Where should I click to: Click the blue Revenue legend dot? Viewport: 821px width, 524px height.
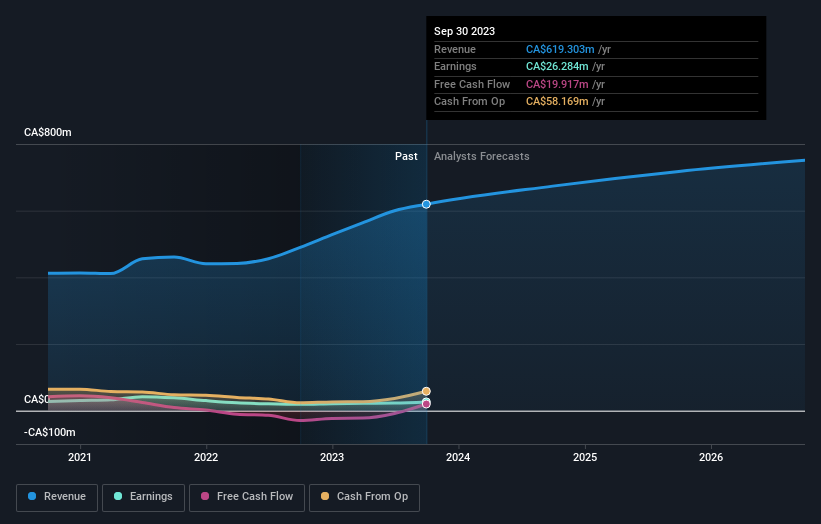click(x=32, y=496)
